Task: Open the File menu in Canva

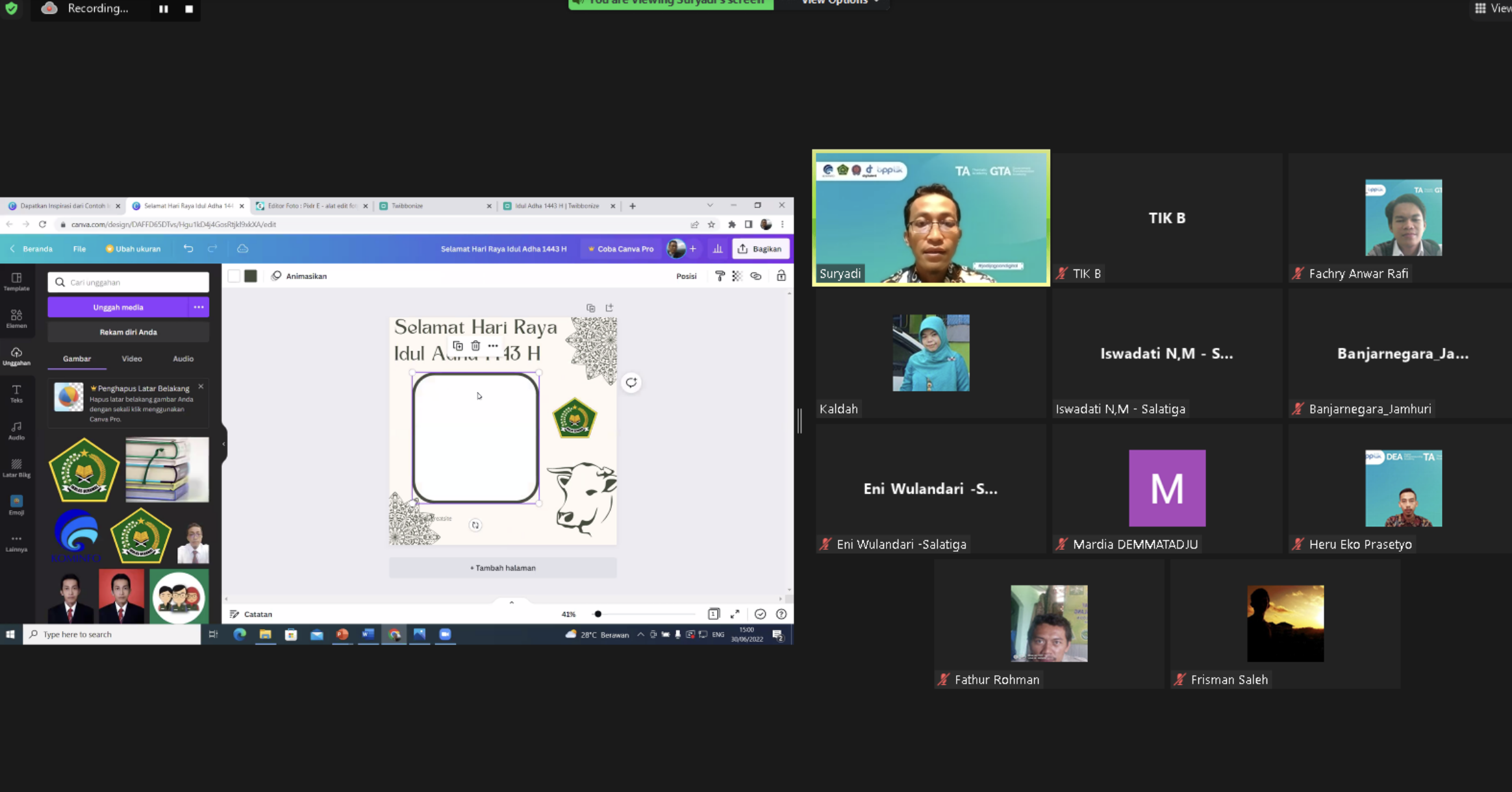Action: click(x=79, y=249)
